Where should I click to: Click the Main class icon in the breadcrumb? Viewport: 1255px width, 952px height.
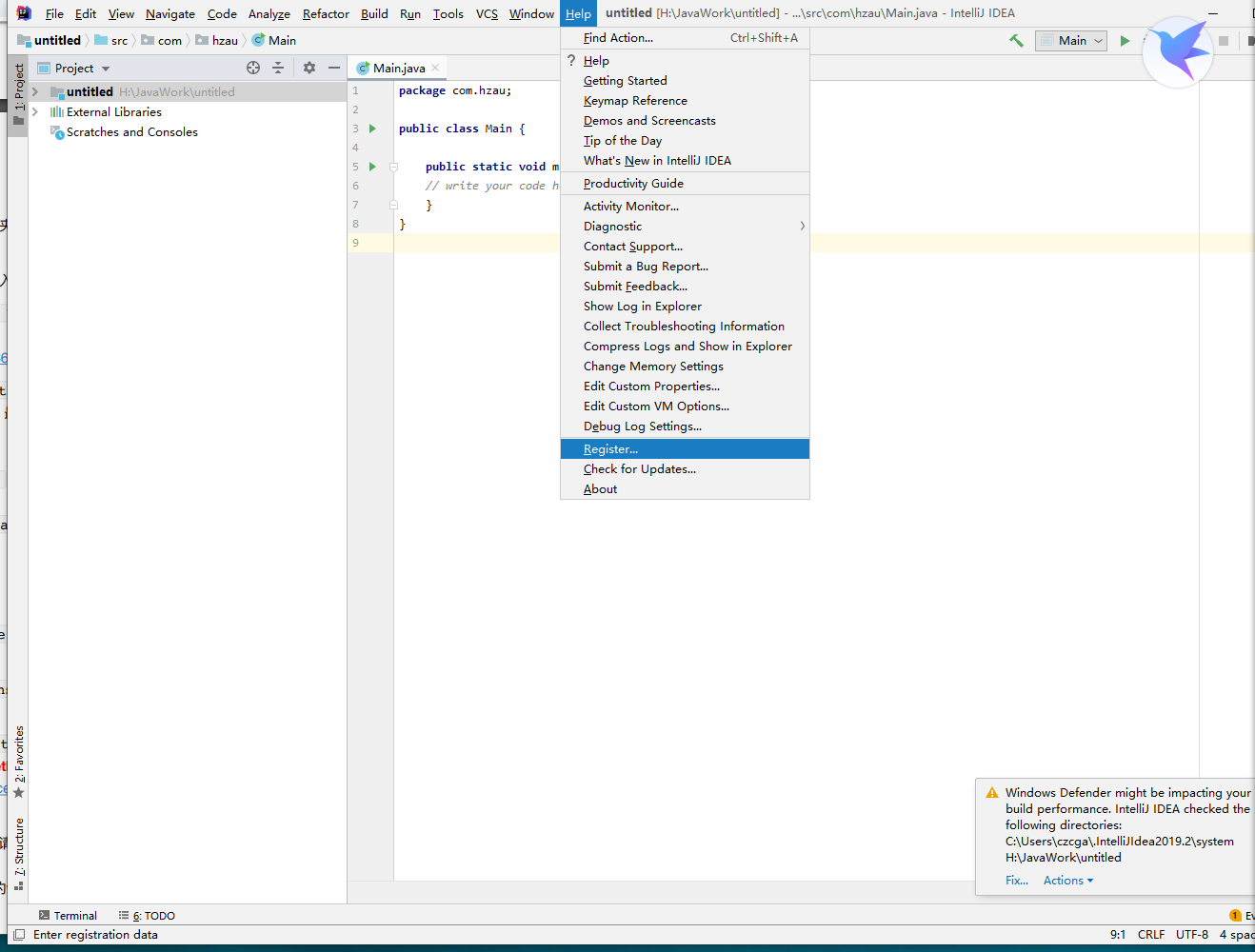coord(258,40)
